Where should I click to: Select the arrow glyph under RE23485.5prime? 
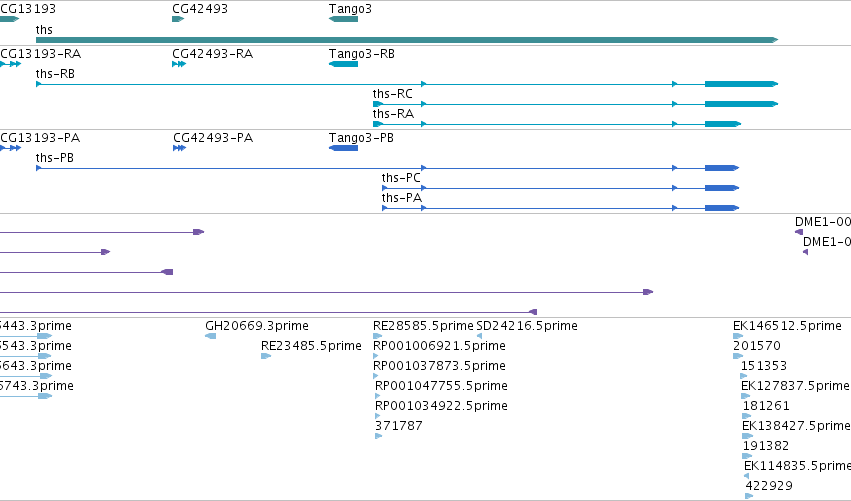coord(266,356)
